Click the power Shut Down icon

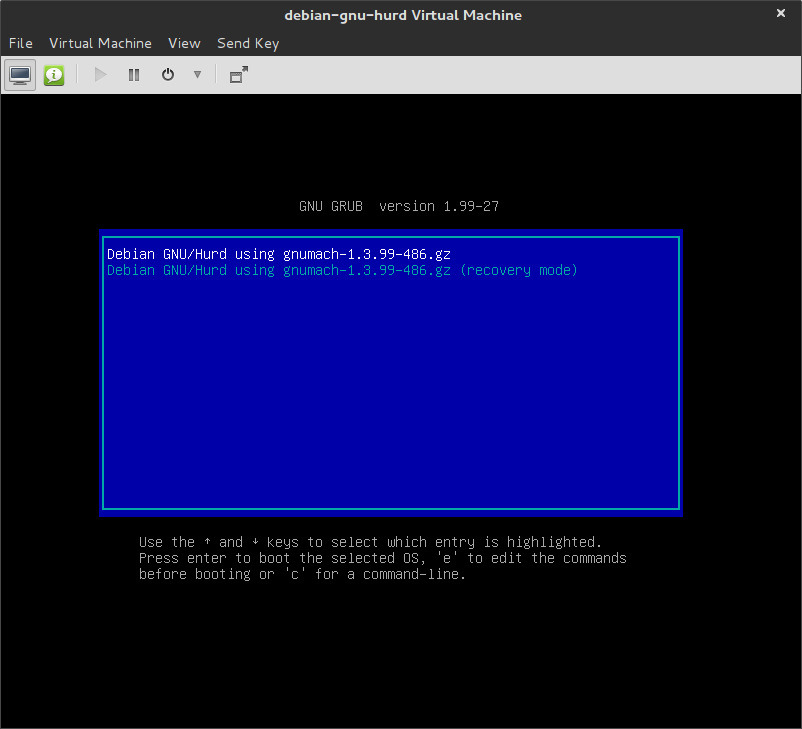coord(168,75)
